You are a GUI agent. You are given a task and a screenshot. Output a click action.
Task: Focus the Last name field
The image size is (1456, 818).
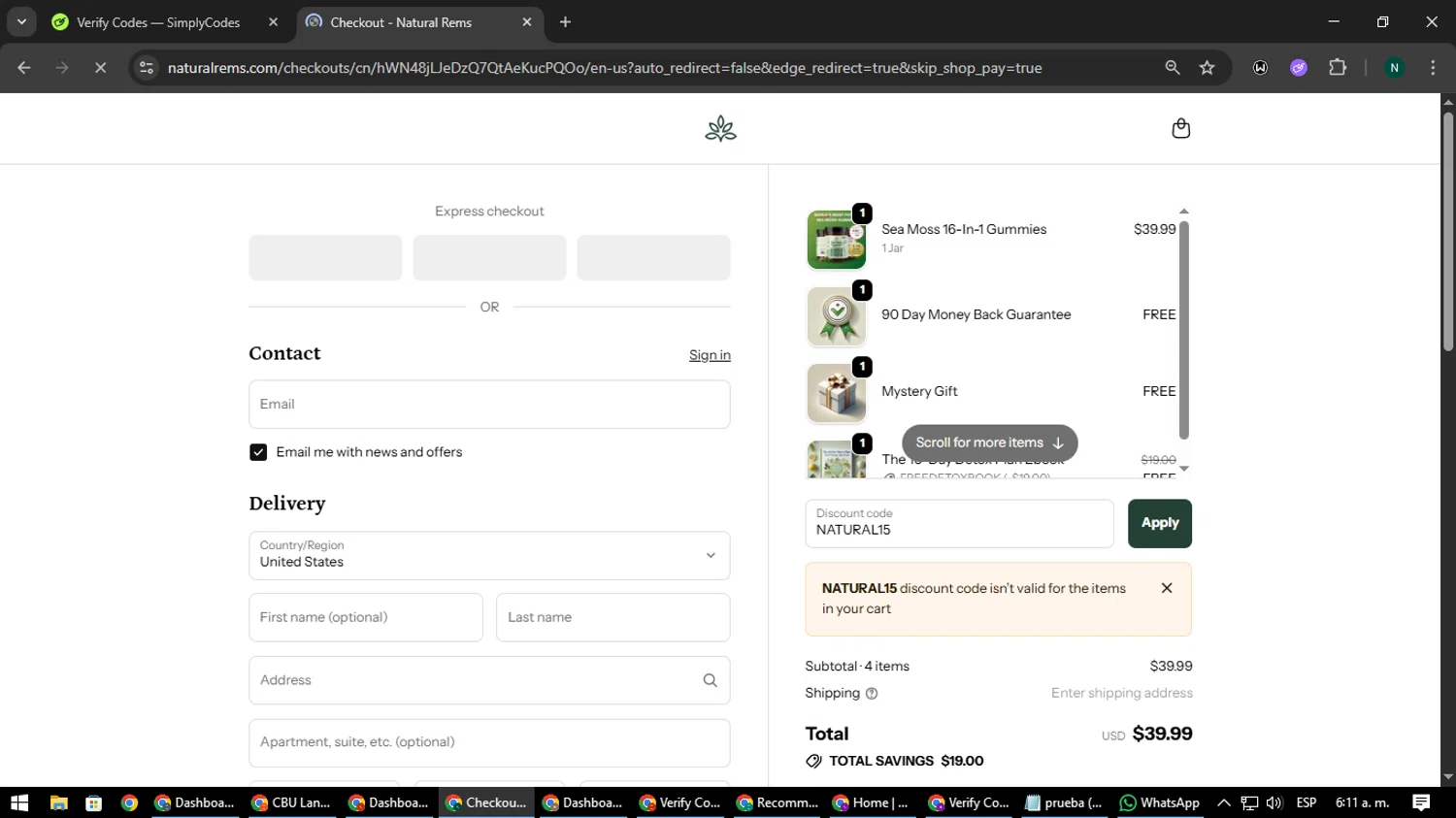pos(613,617)
